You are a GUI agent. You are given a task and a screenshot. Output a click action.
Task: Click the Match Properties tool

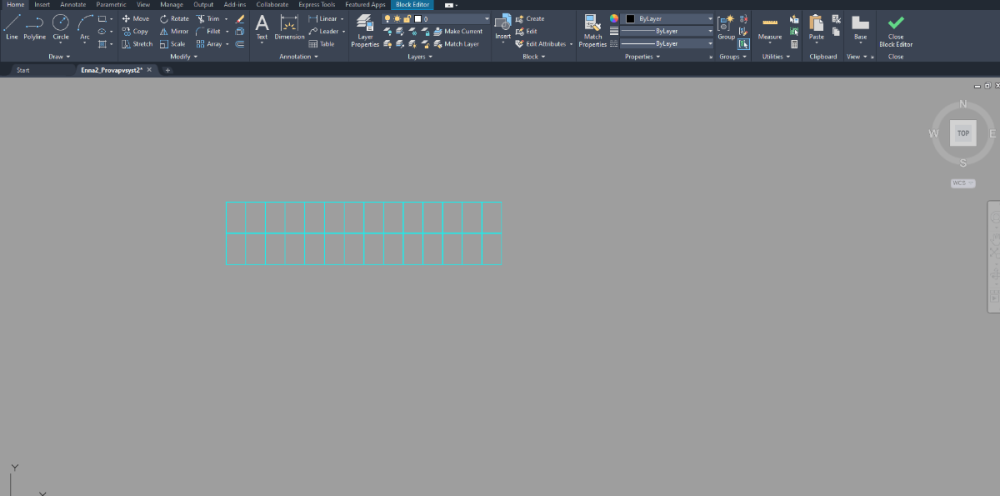pyautogui.click(x=593, y=30)
